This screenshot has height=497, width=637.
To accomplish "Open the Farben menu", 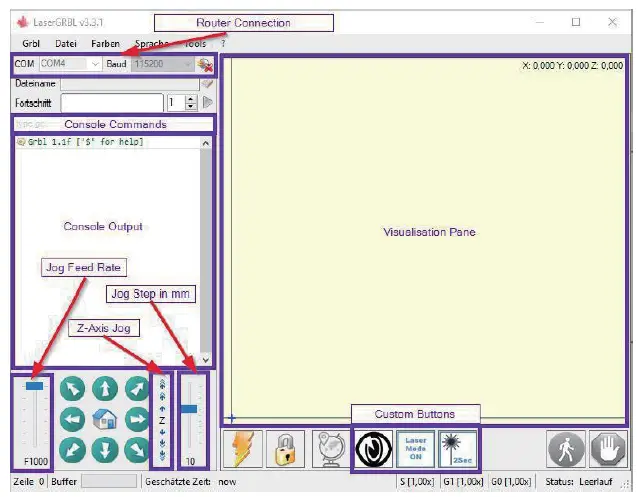I will pyautogui.click(x=105, y=43).
